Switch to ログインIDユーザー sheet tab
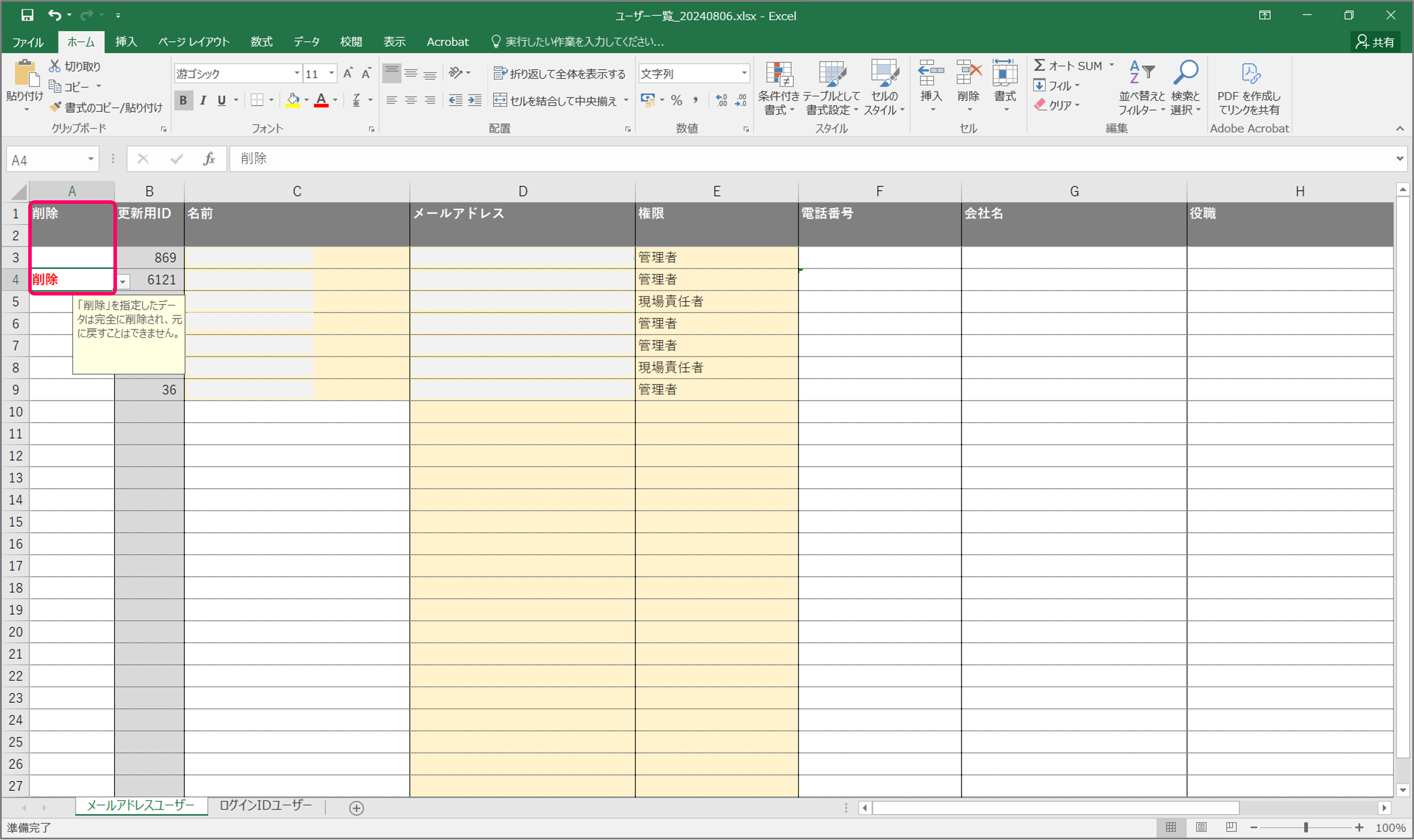1414x840 pixels. pos(266,805)
